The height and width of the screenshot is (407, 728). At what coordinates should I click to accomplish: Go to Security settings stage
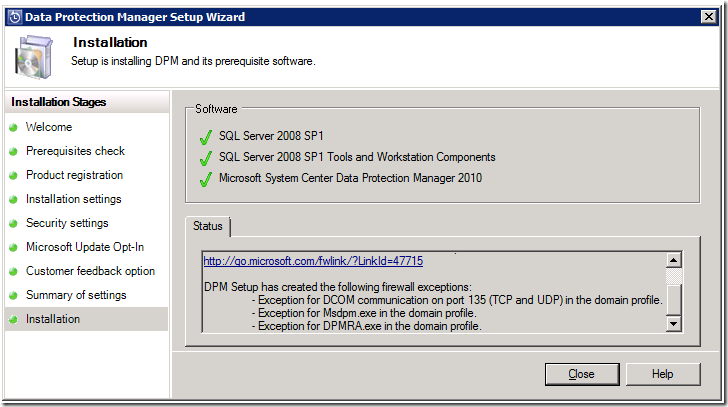coord(67,223)
